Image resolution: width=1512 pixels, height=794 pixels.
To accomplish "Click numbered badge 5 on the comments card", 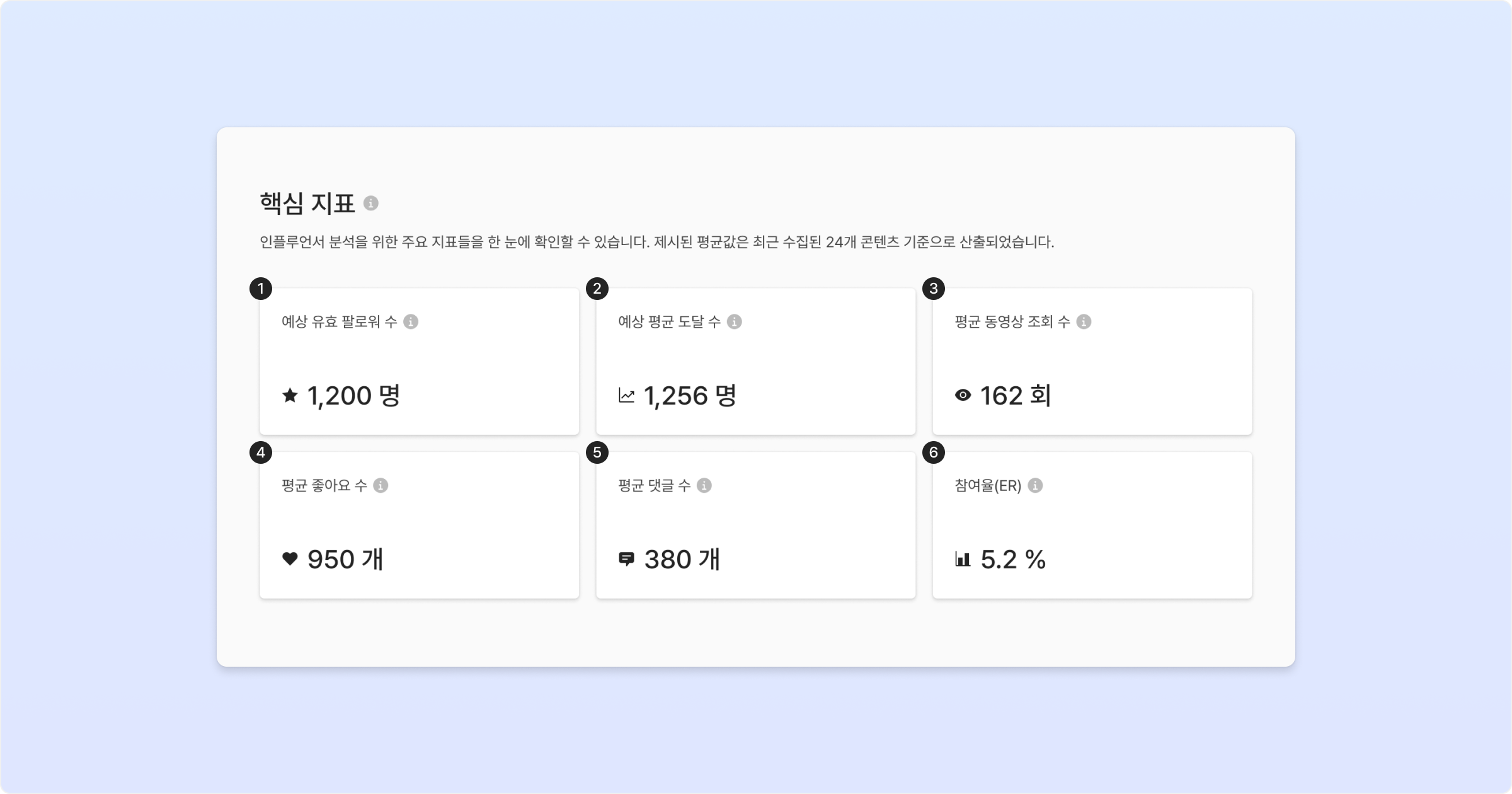I will coord(597,452).
